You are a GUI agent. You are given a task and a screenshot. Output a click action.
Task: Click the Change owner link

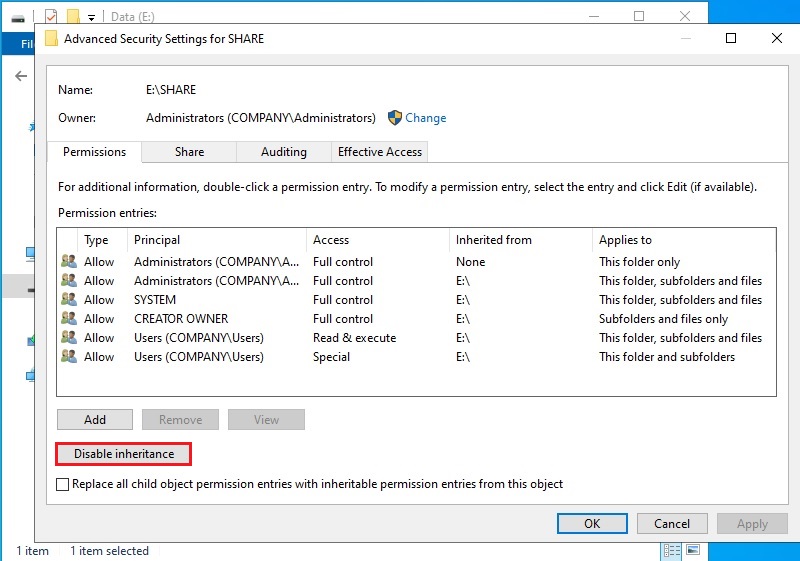tap(425, 118)
